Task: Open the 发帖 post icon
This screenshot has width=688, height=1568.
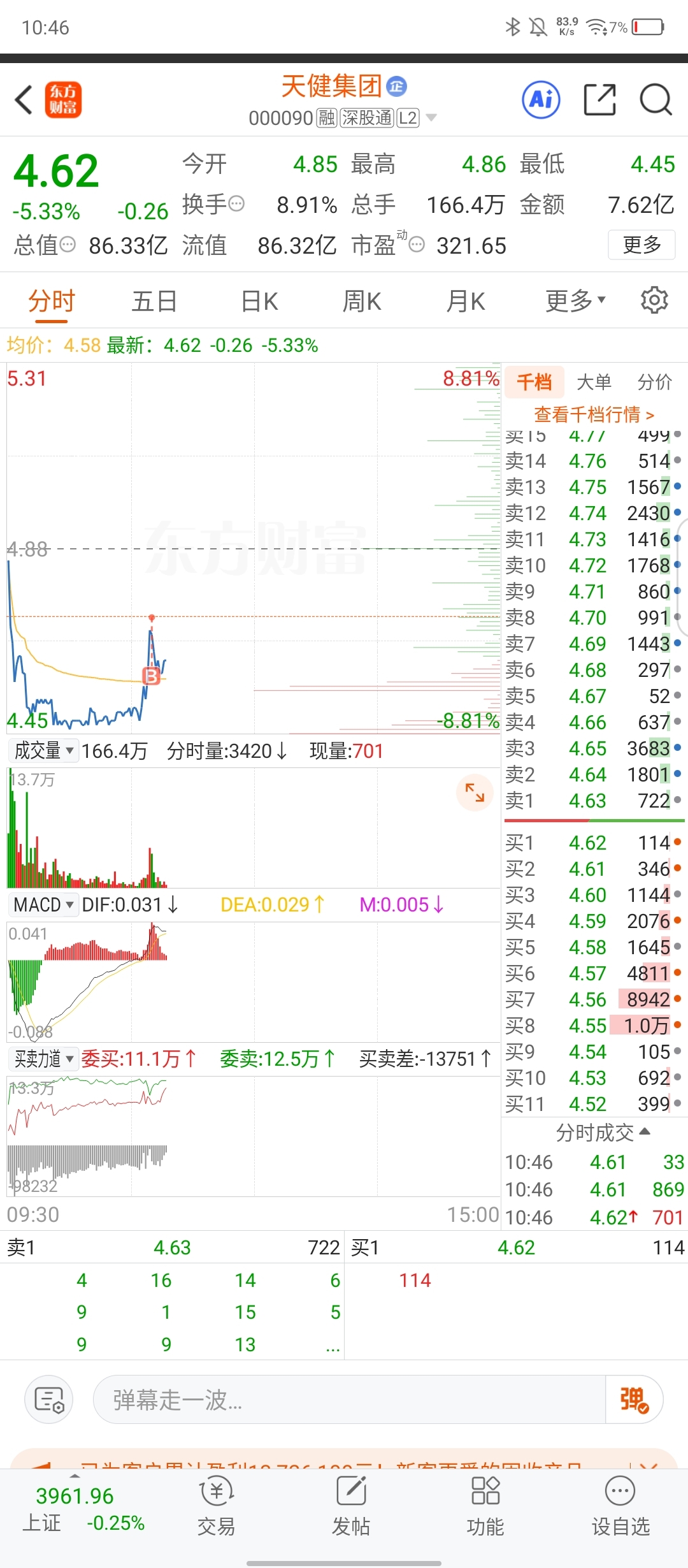Action: coord(350,1505)
